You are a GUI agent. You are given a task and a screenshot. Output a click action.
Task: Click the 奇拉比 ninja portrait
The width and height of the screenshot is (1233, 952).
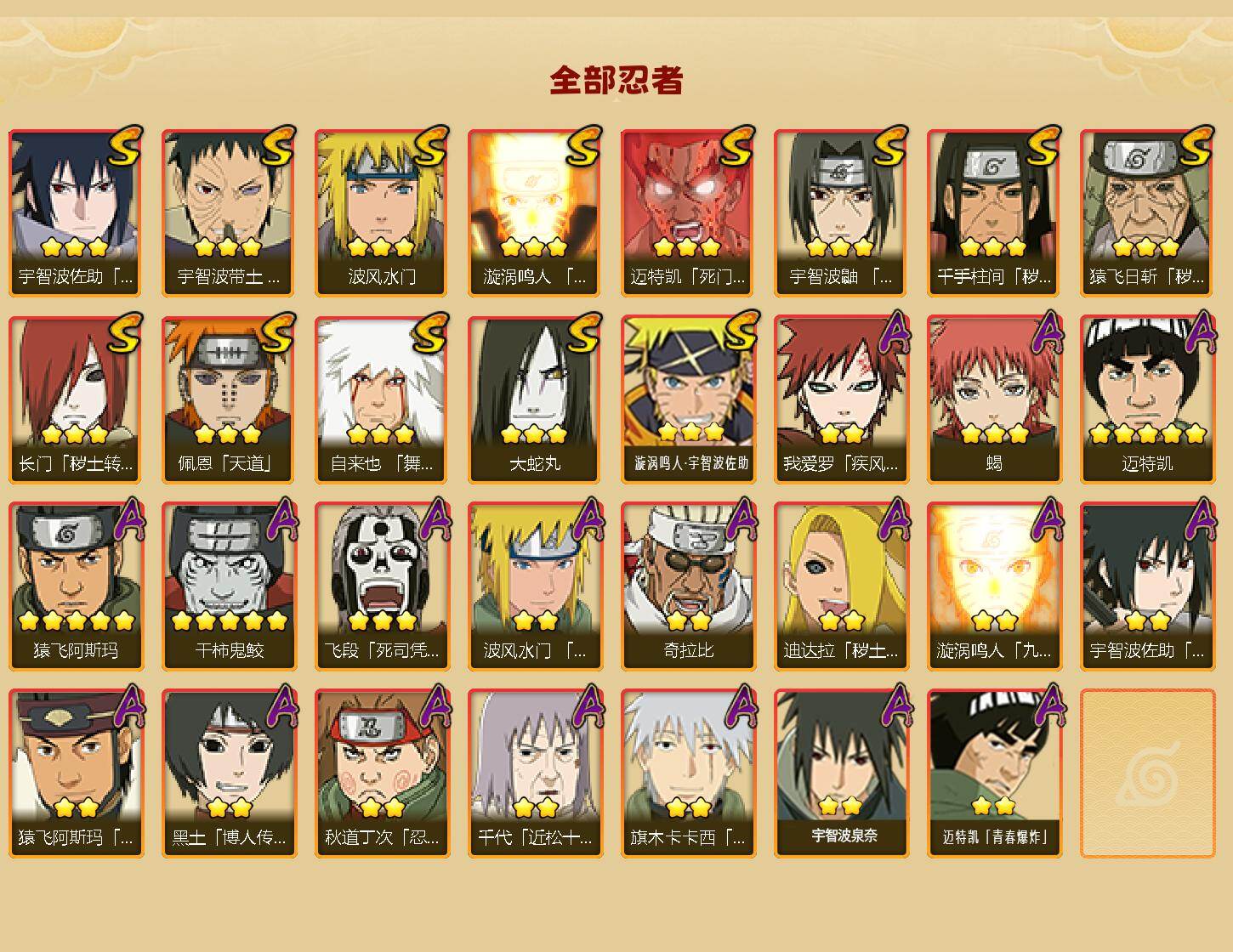688,586
